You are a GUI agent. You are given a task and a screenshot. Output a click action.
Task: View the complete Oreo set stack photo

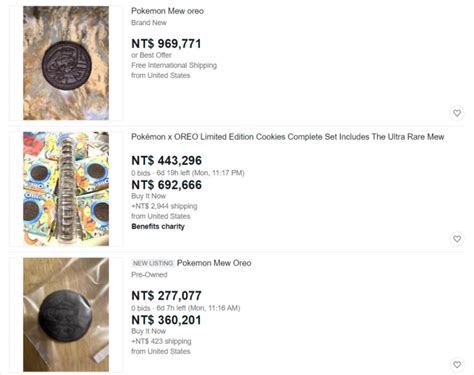[66, 189]
